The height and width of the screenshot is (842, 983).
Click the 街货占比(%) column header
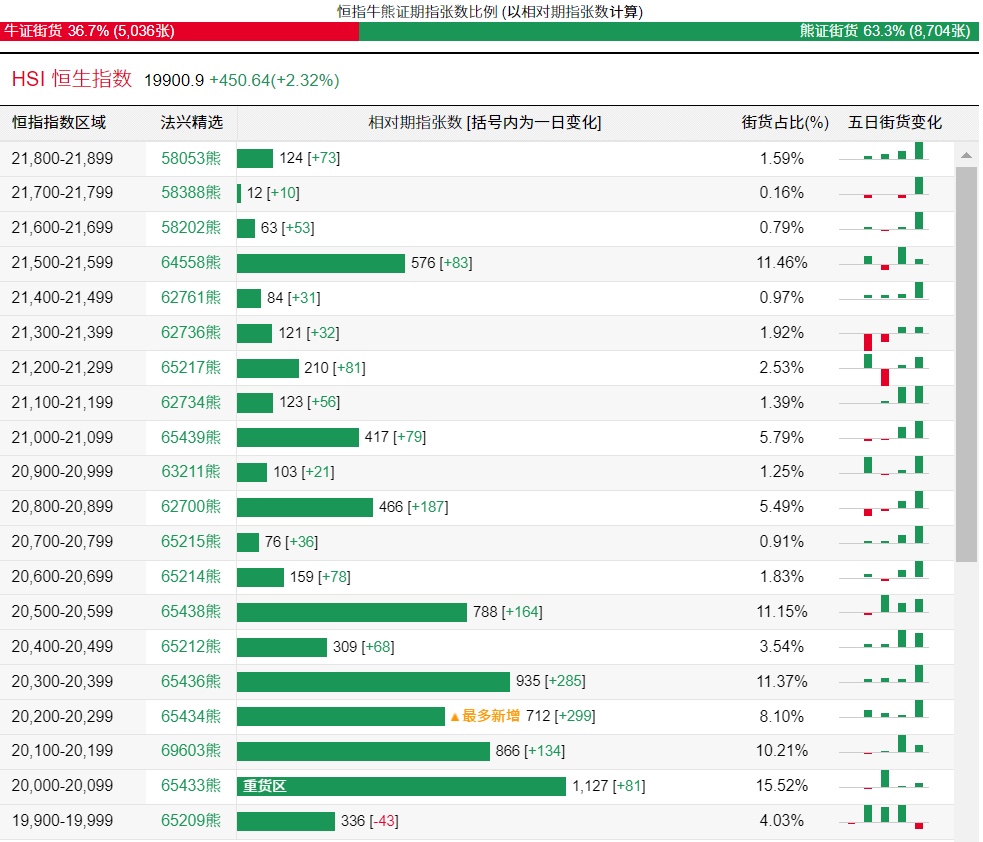[x=785, y=122]
